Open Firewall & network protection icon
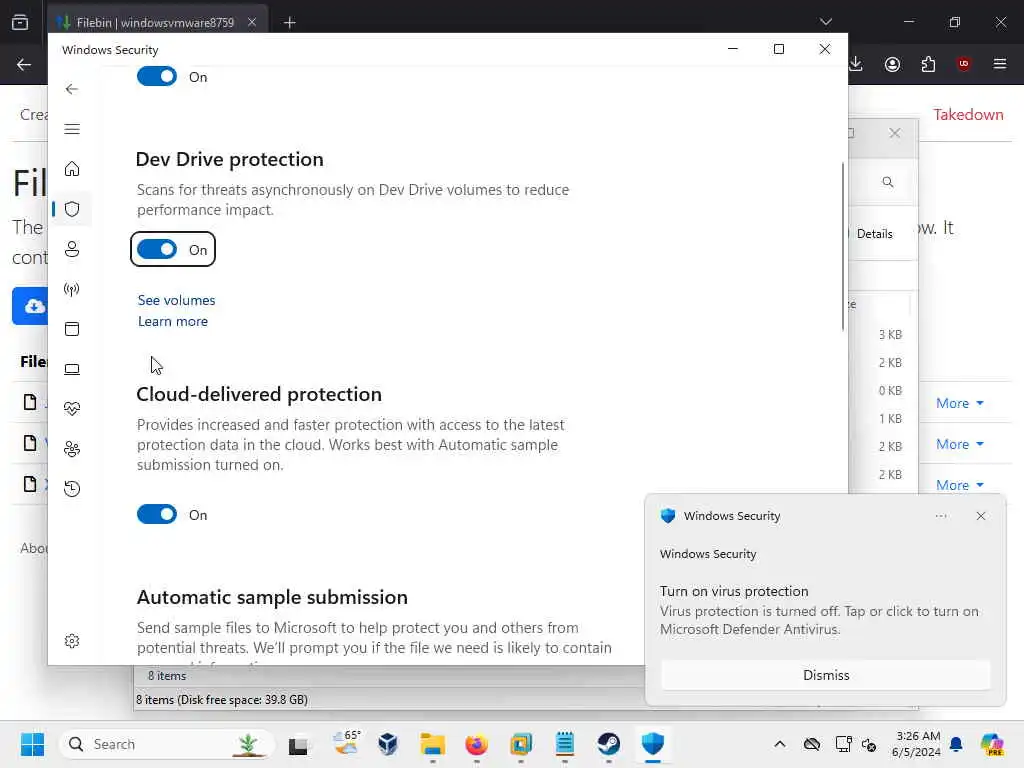The image size is (1024, 768). tap(72, 289)
